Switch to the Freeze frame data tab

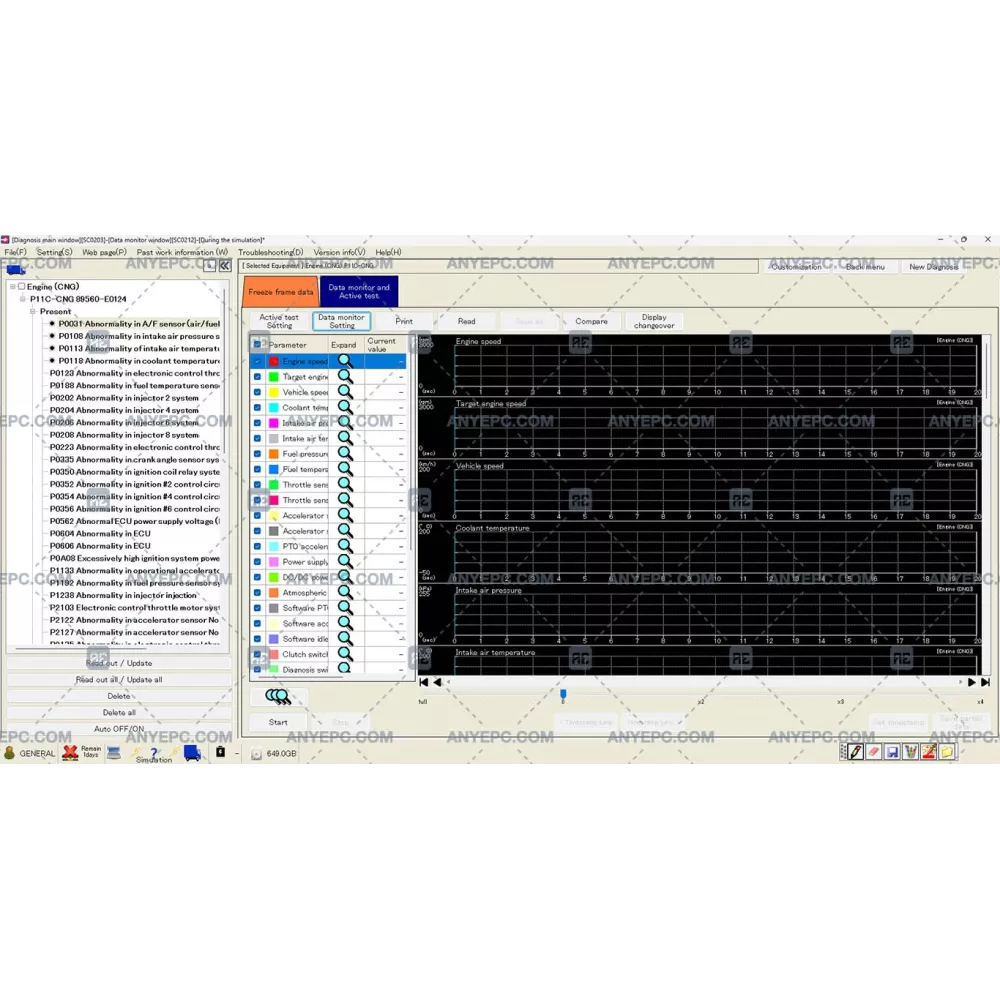point(280,292)
